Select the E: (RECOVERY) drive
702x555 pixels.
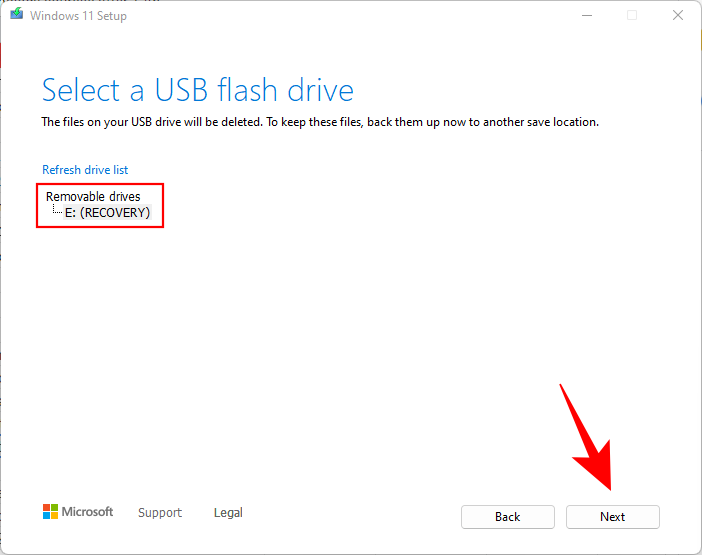click(107, 213)
